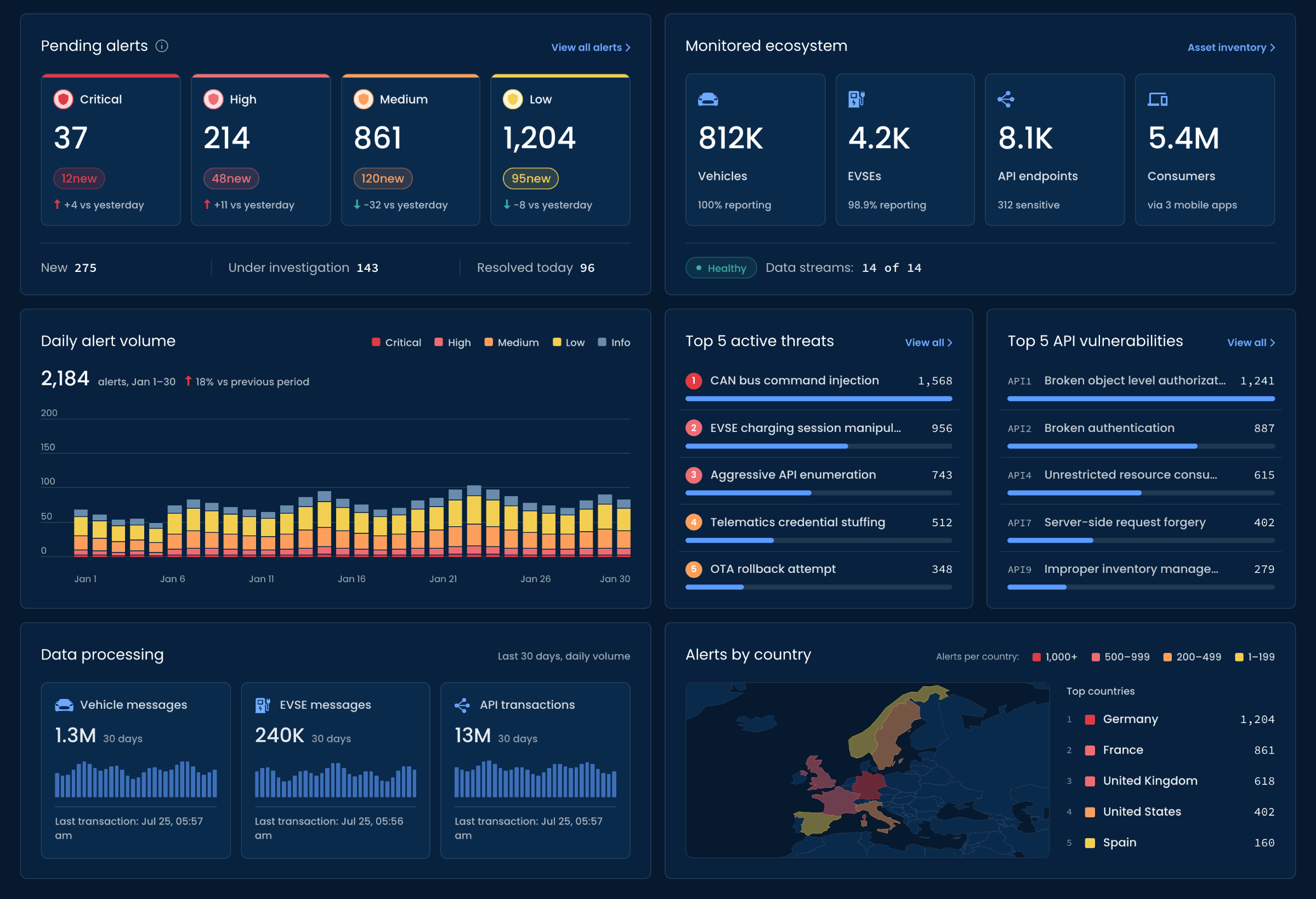The height and width of the screenshot is (899, 1316).
Task: Click the API transactions sparkline chart
Action: [535, 779]
